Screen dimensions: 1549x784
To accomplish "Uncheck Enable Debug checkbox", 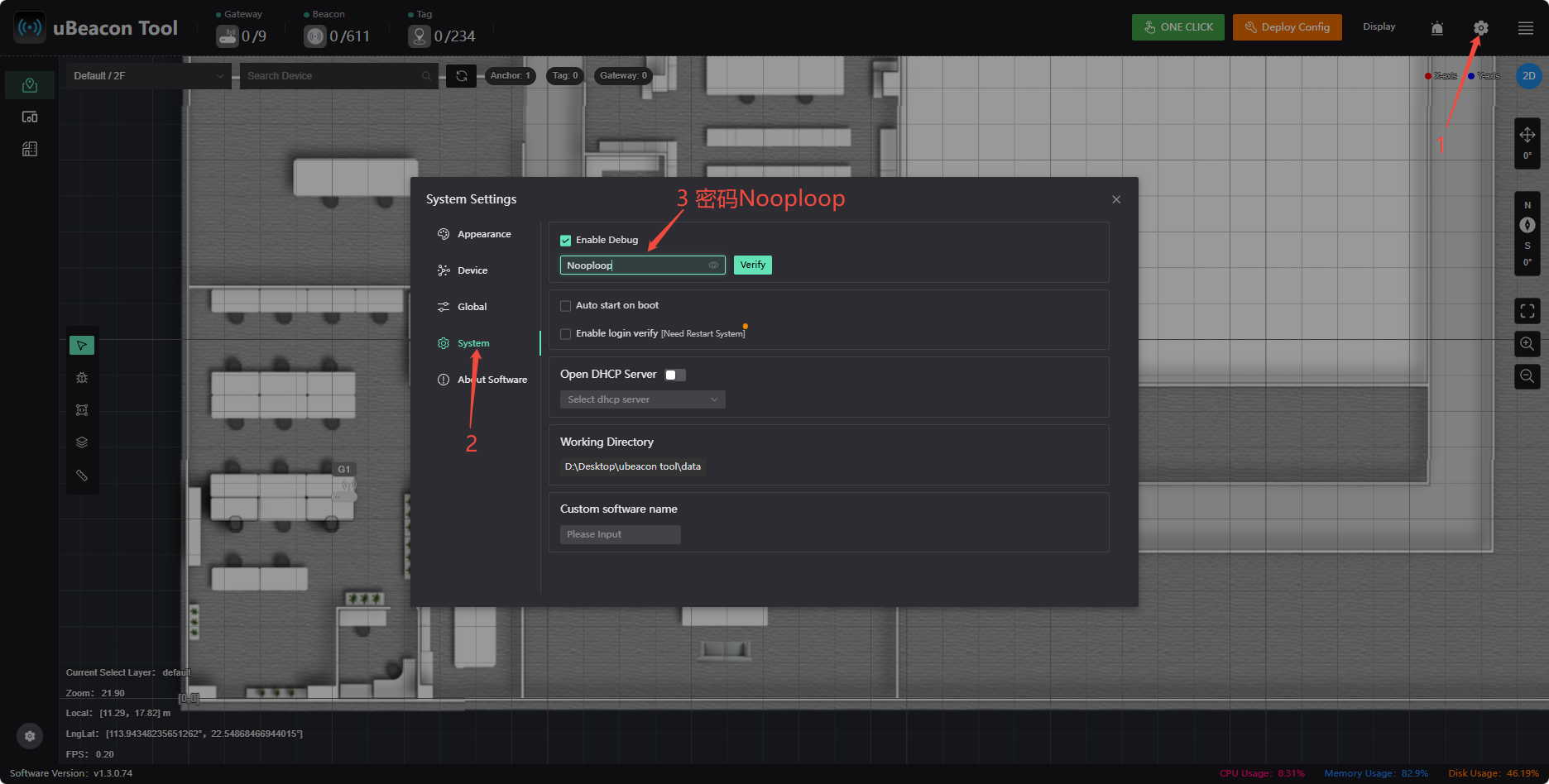I will click(x=566, y=241).
